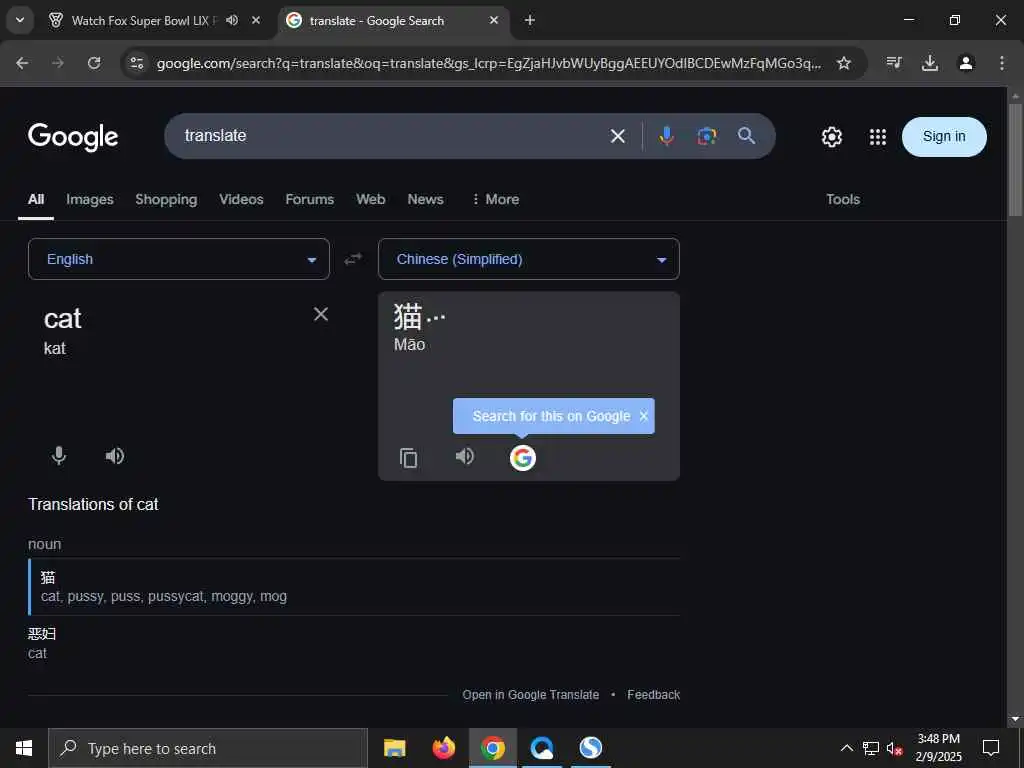Image resolution: width=1024 pixels, height=768 pixels.
Task: Click the Feedback link
Action: [653, 695]
